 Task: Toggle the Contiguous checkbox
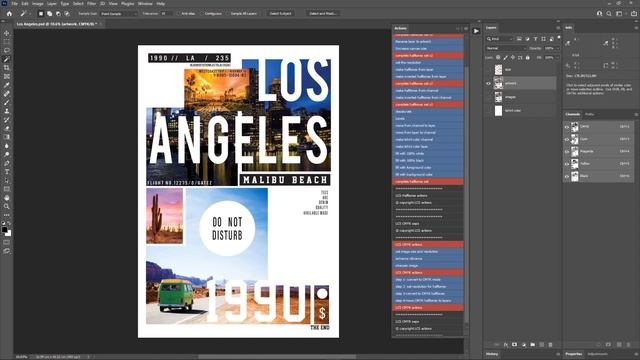(201, 13)
